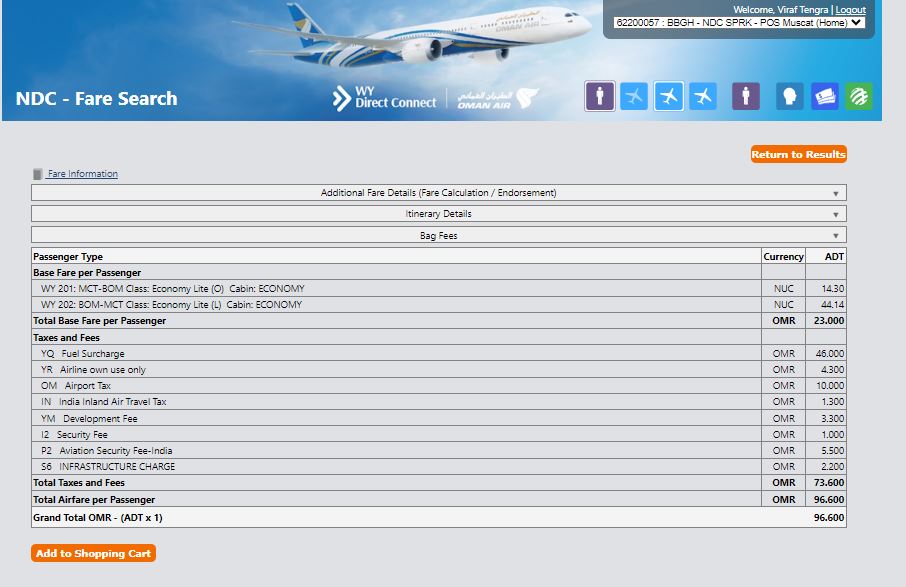Open the Fare Information link
Viewport: 906px width, 587px height.
80,172
